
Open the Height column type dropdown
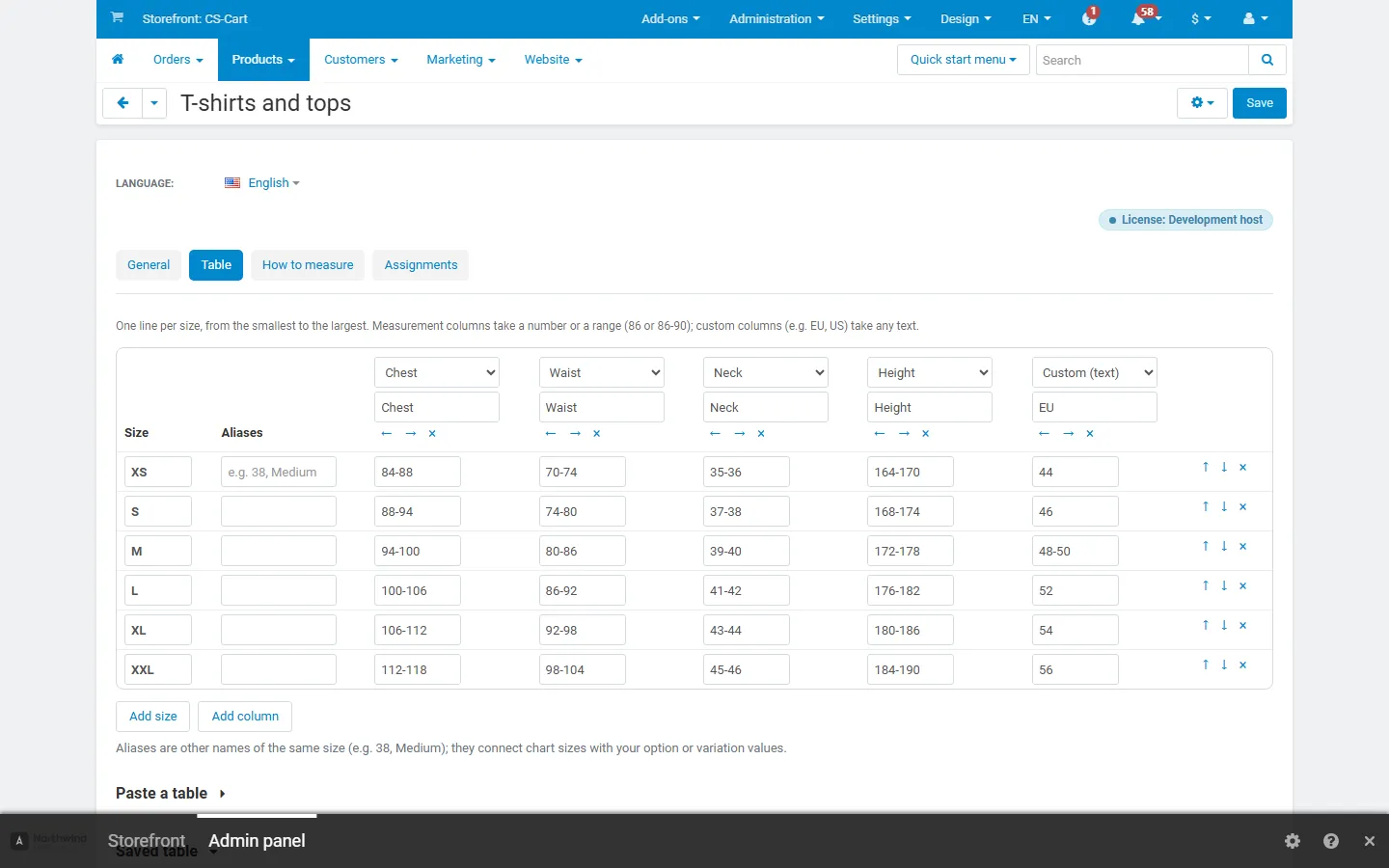[930, 372]
